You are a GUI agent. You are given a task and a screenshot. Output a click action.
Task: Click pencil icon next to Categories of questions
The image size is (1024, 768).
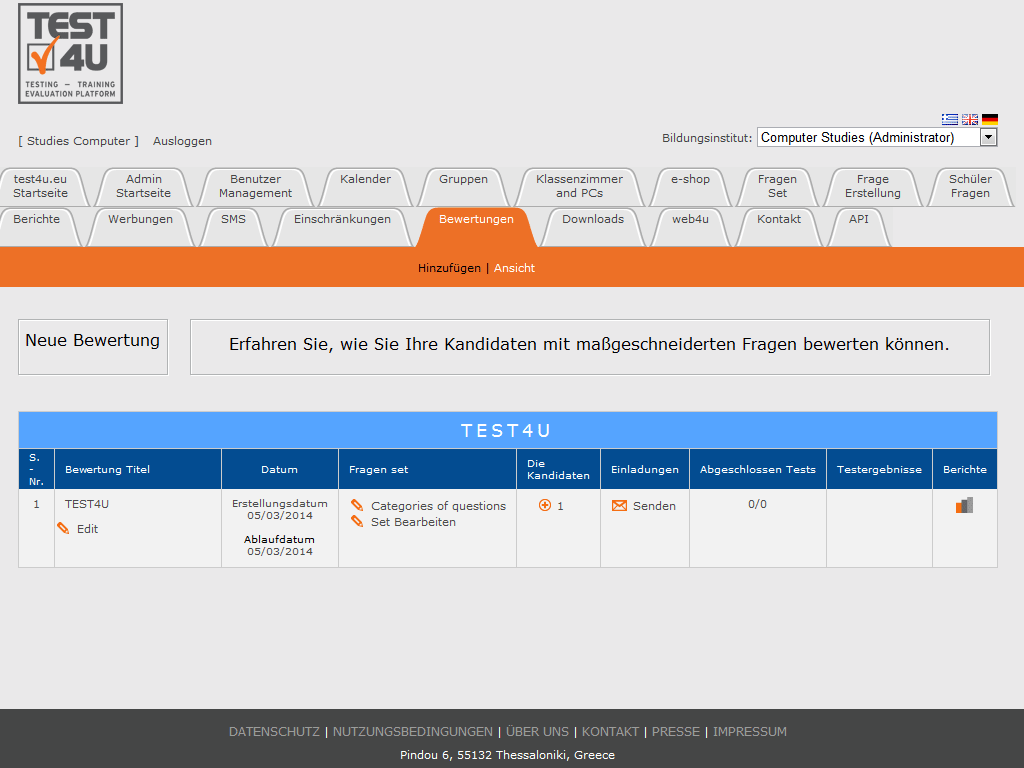click(x=357, y=505)
